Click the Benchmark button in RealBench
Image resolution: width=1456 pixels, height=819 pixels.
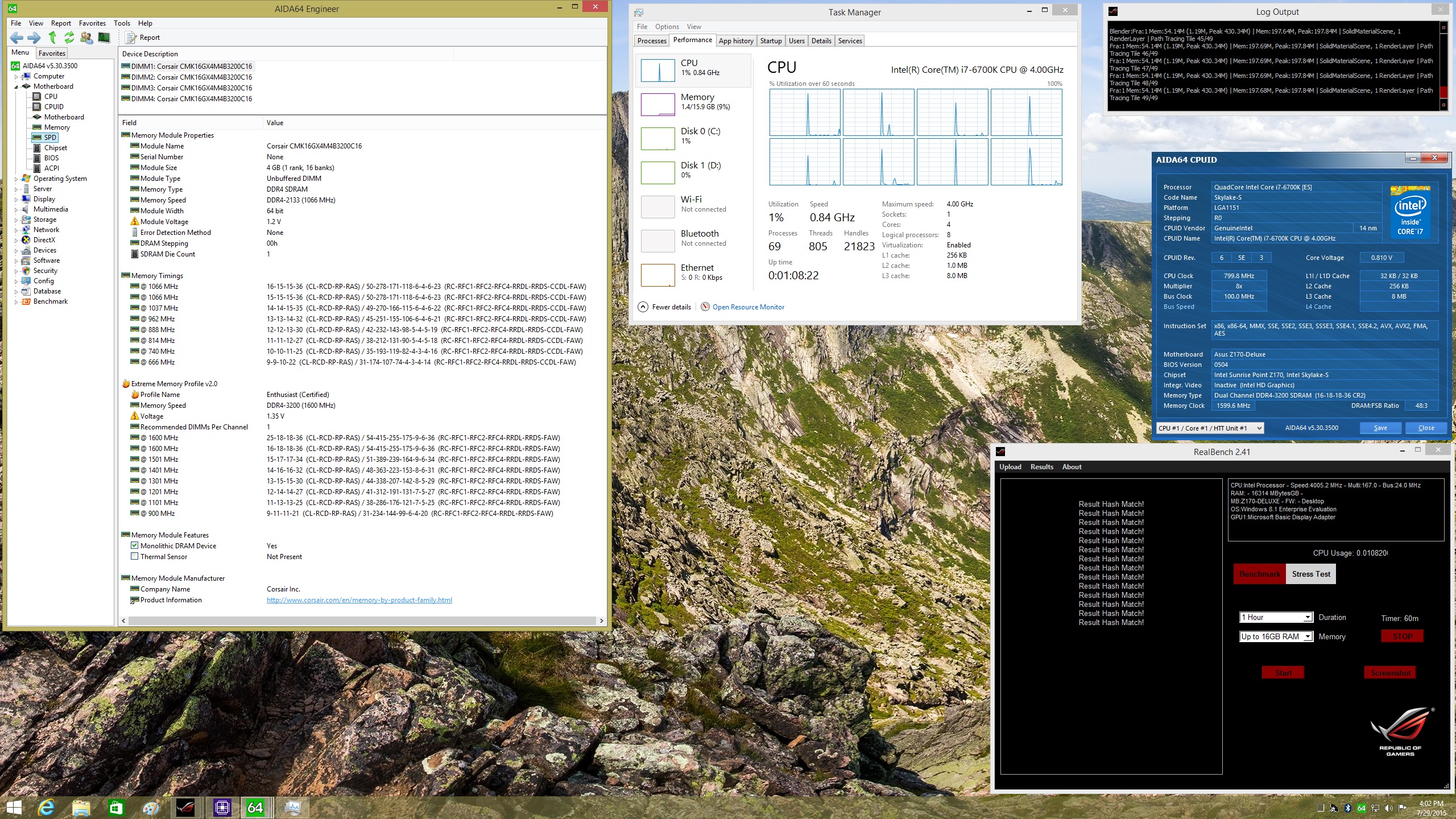(1260, 574)
